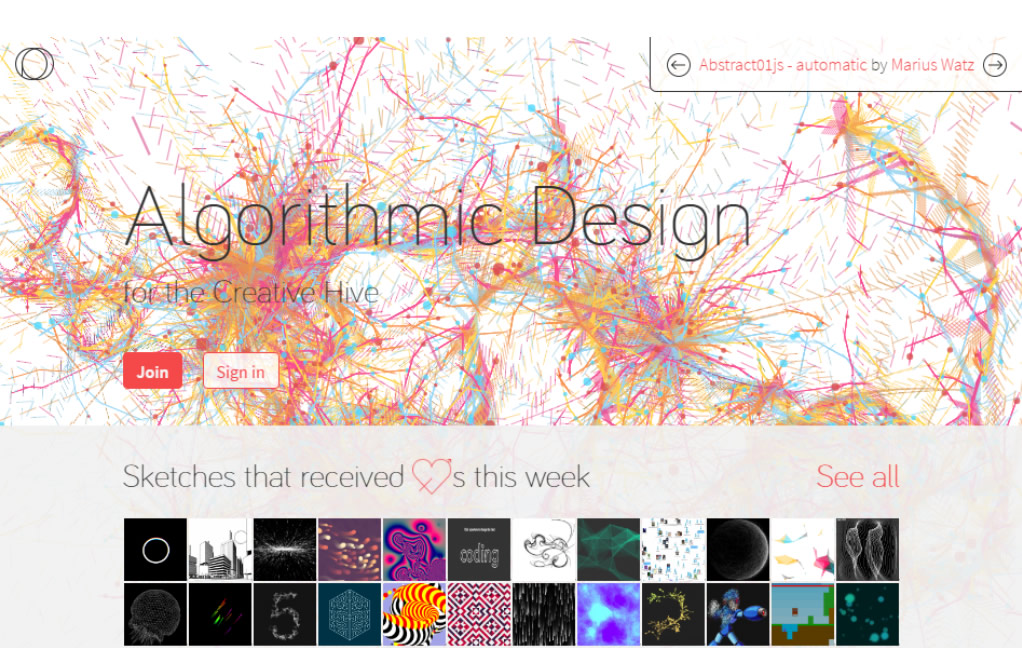Viewport: 1022px width, 648px height.
Task: Open the red yellow striped swirl thumbnail
Action: (415, 614)
